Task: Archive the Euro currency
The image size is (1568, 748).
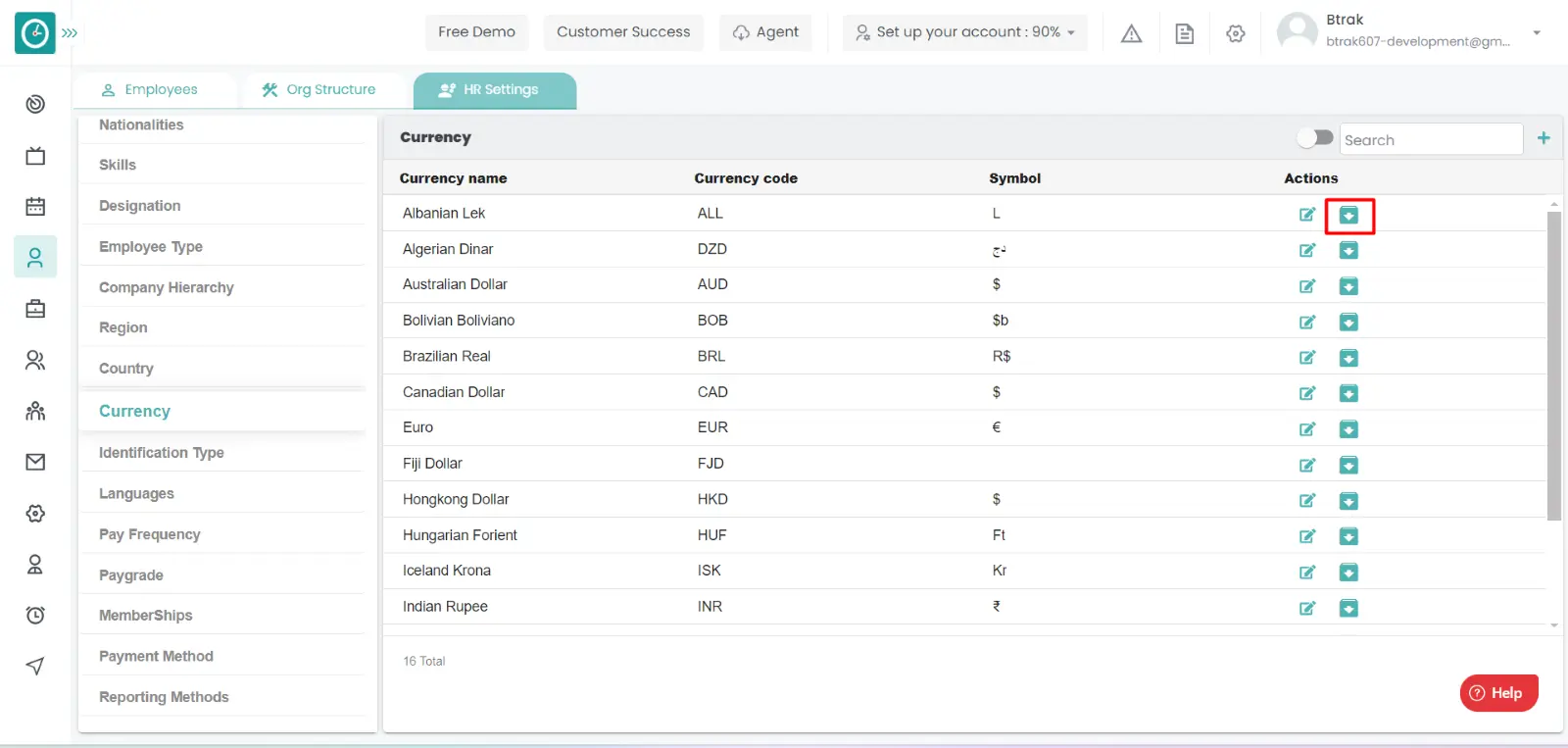Action: pyautogui.click(x=1348, y=429)
